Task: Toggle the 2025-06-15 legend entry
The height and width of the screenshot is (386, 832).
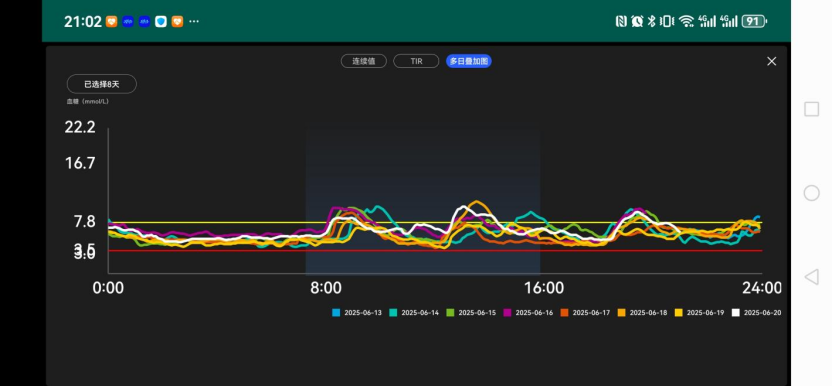Action: tap(471, 313)
